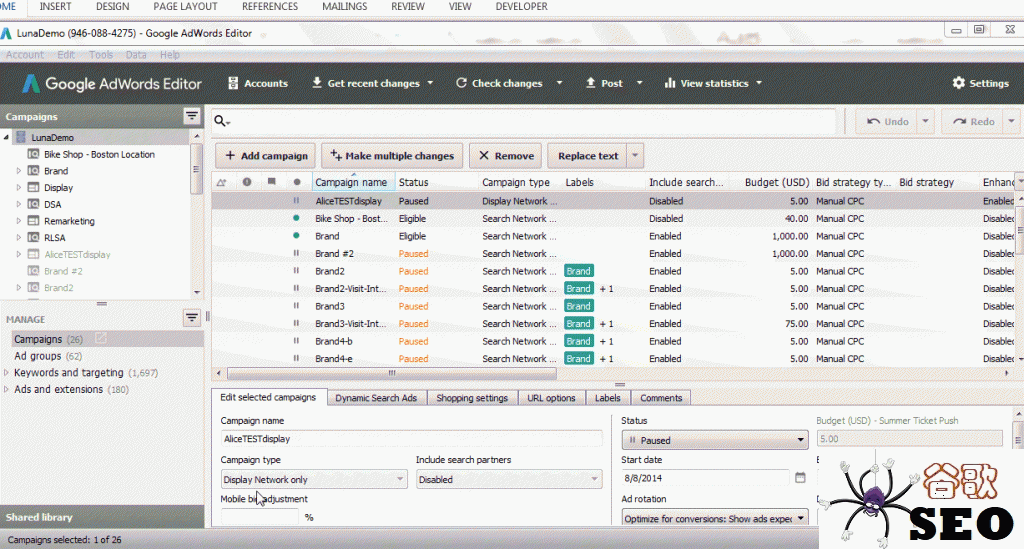Open Replace text dropdown arrow
1024x549 pixels.
point(635,155)
